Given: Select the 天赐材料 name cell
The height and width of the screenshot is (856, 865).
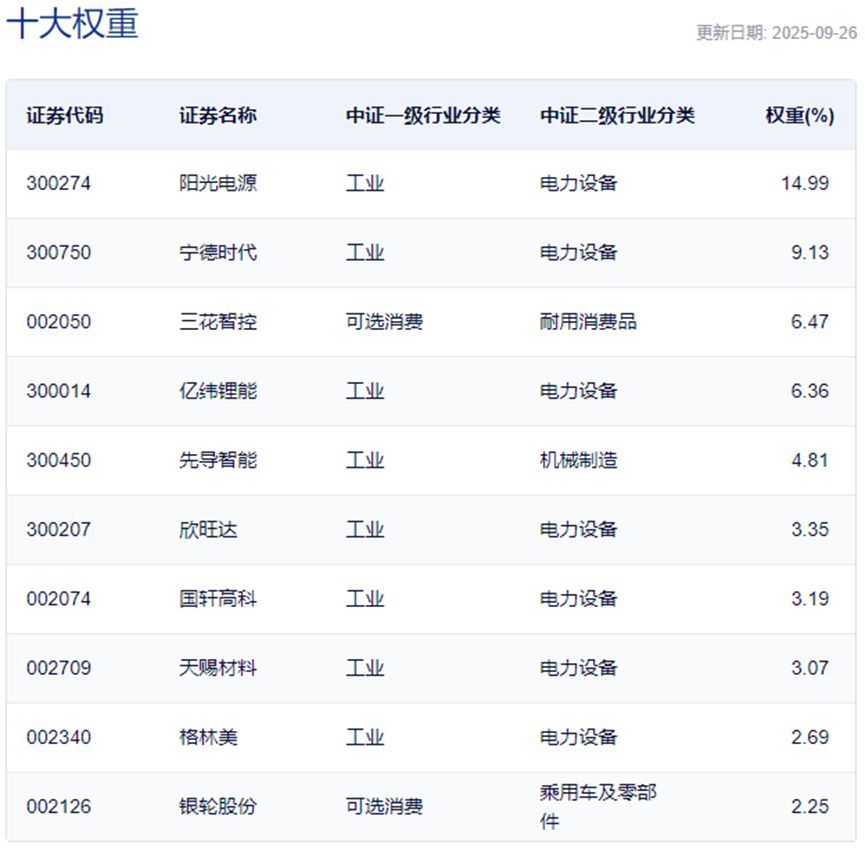Looking at the screenshot, I should point(218,668).
